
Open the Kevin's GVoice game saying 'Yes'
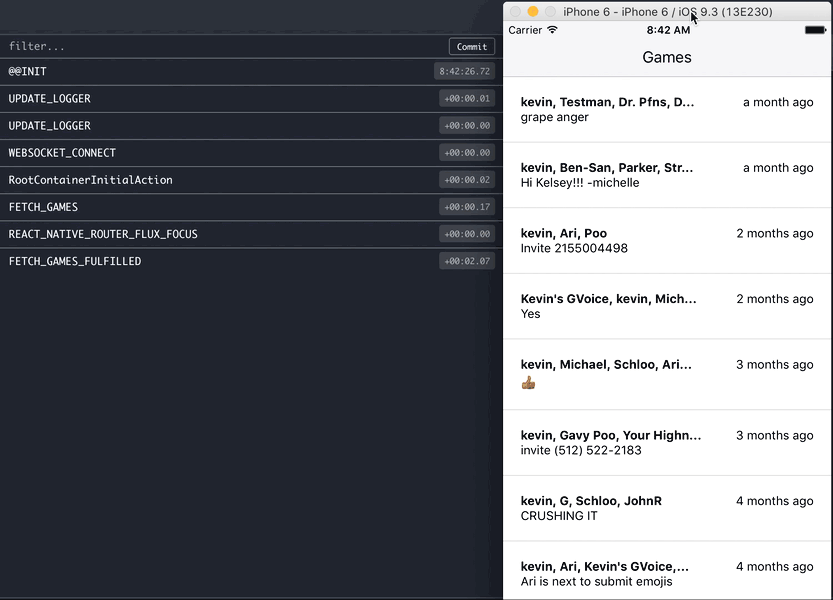click(x=667, y=306)
